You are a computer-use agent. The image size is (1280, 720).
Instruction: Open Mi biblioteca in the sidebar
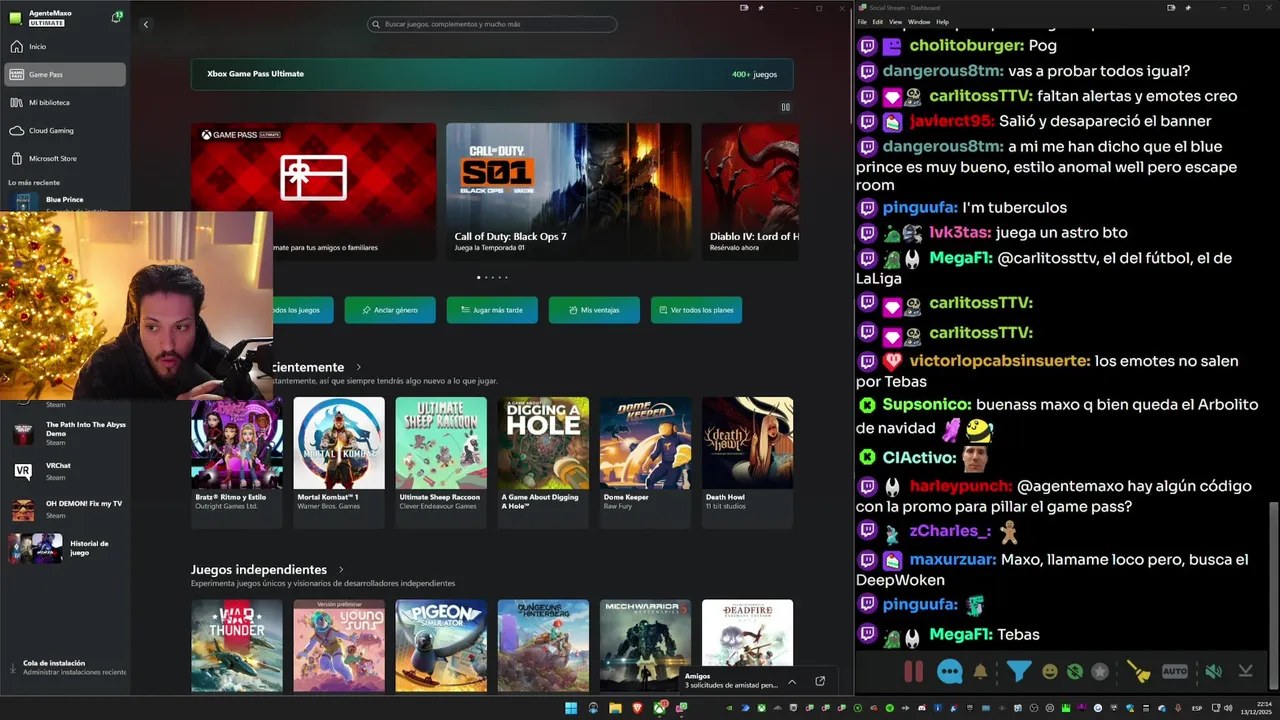click(65, 102)
